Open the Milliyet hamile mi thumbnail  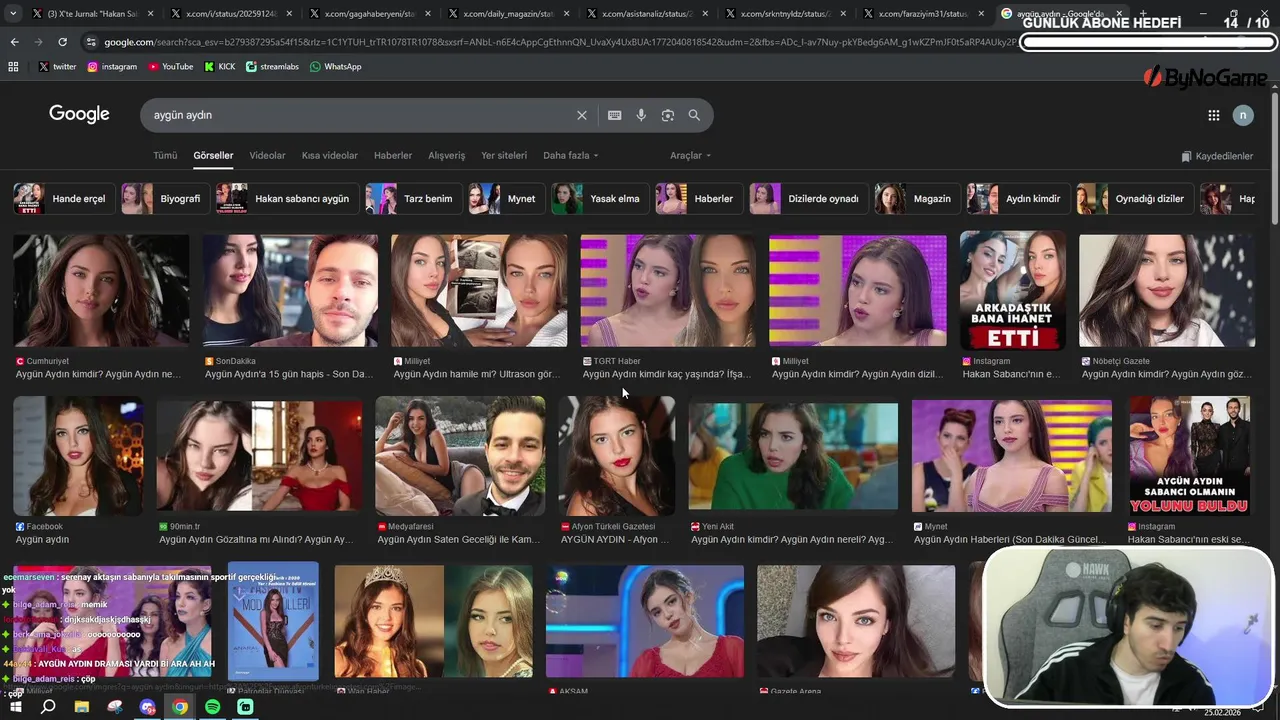point(479,290)
